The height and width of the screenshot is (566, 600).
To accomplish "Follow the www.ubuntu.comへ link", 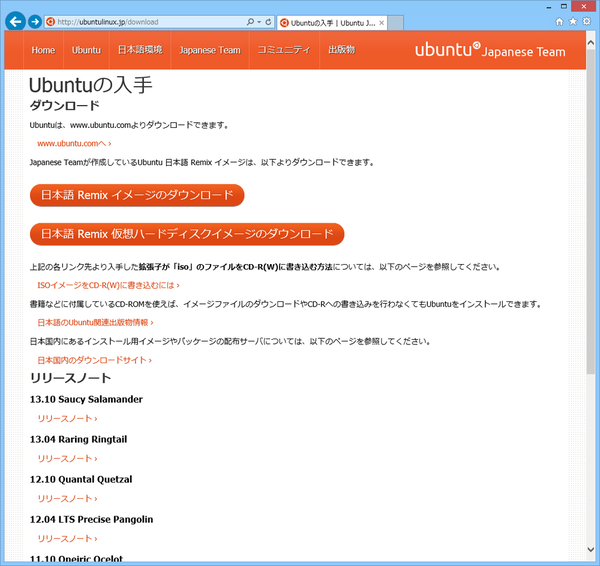I will (x=74, y=144).
